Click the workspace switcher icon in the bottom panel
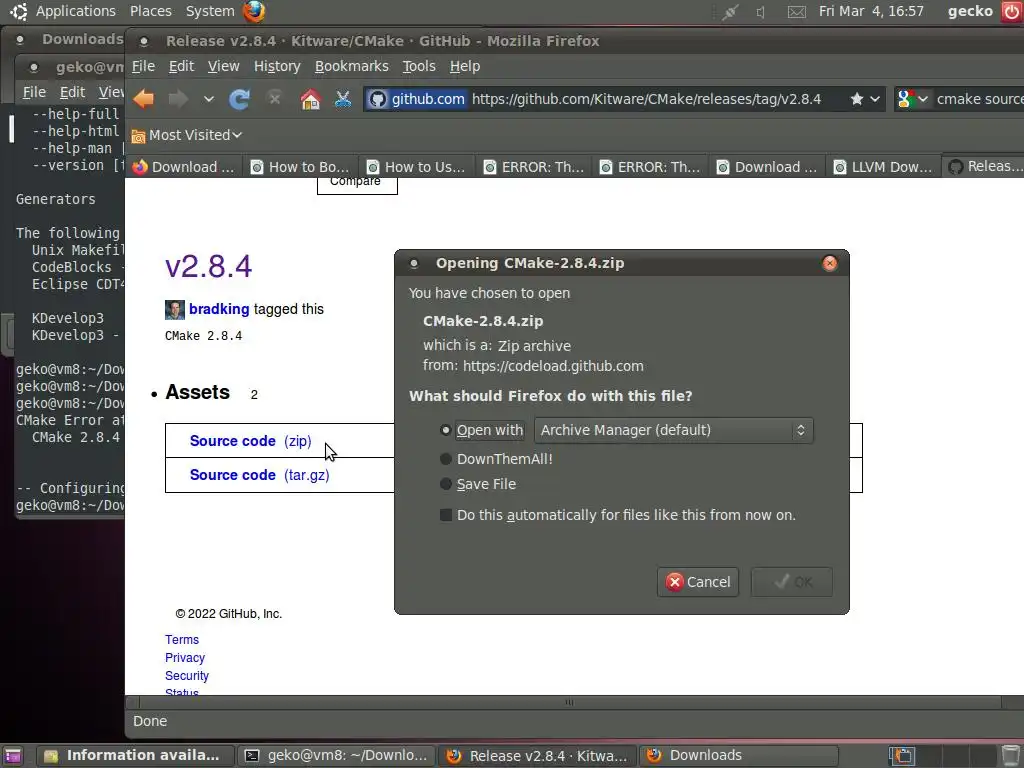Image resolution: width=1024 pixels, height=768 pixels. [x=902, y=756]
